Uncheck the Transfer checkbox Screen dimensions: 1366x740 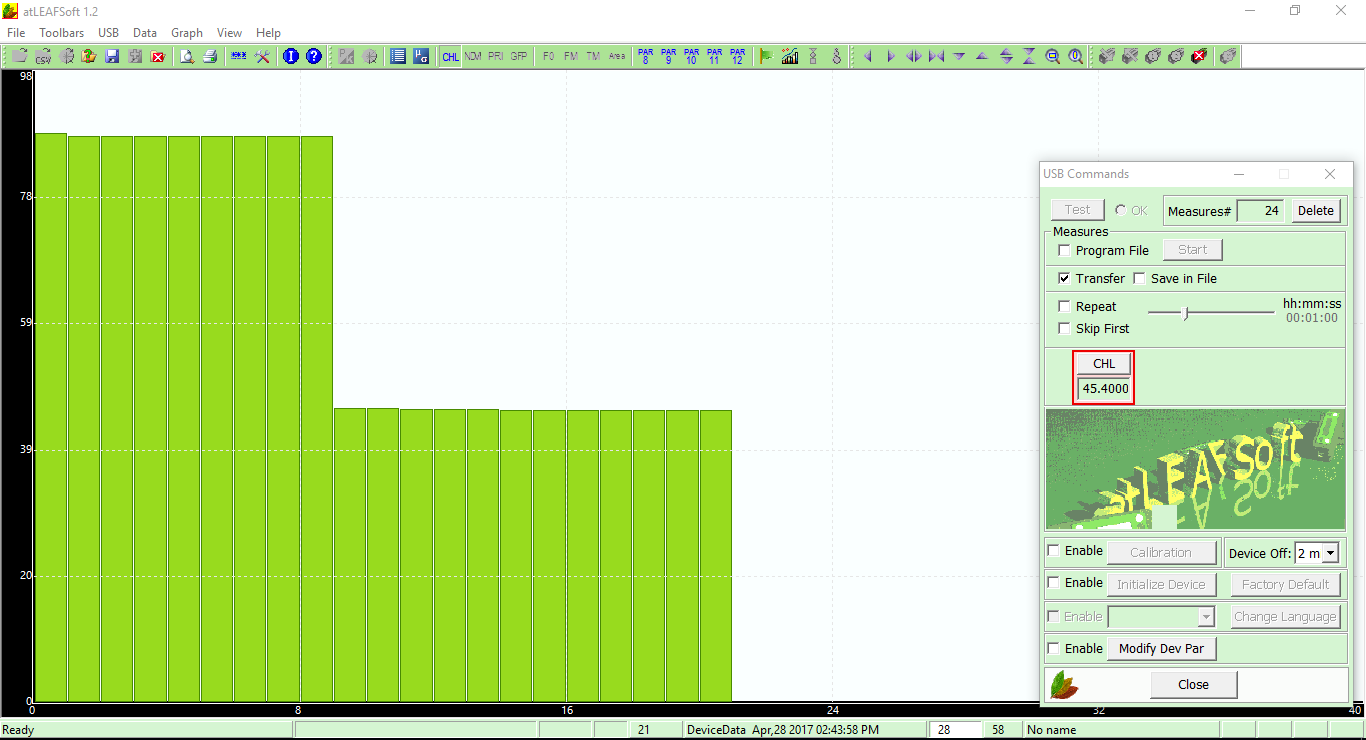pyautogui.click(x=1064, y=279)
